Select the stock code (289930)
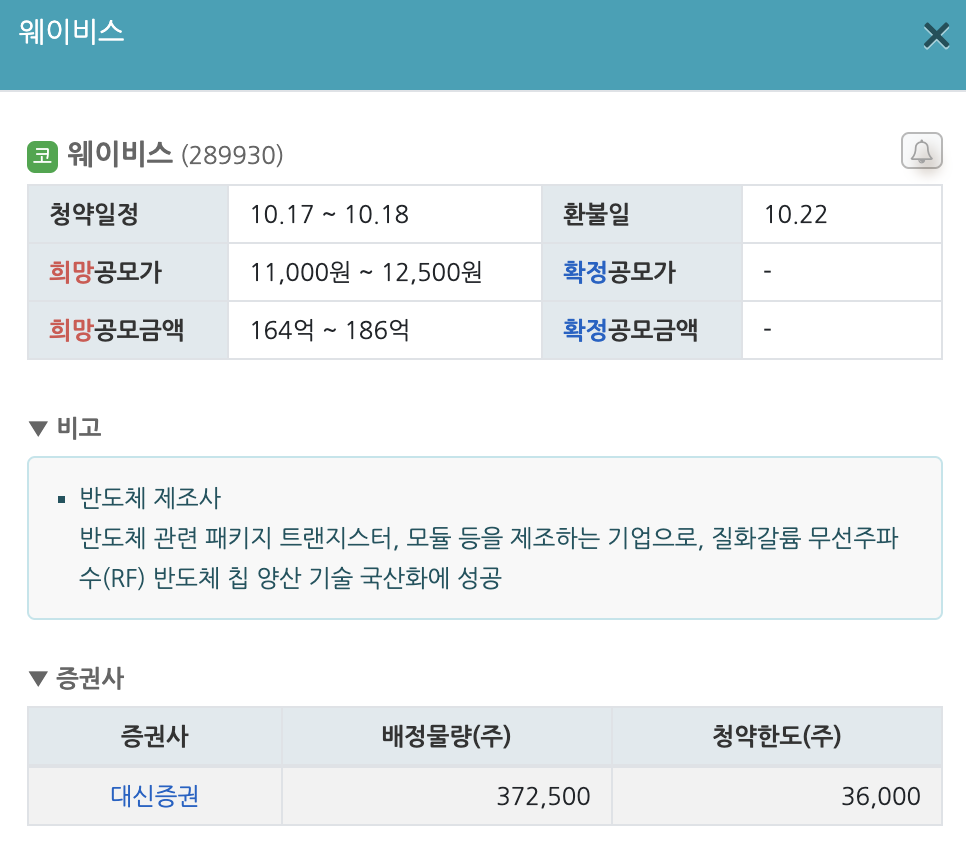The width and height of the screenshot is (966, 844). tap(232, 155)
